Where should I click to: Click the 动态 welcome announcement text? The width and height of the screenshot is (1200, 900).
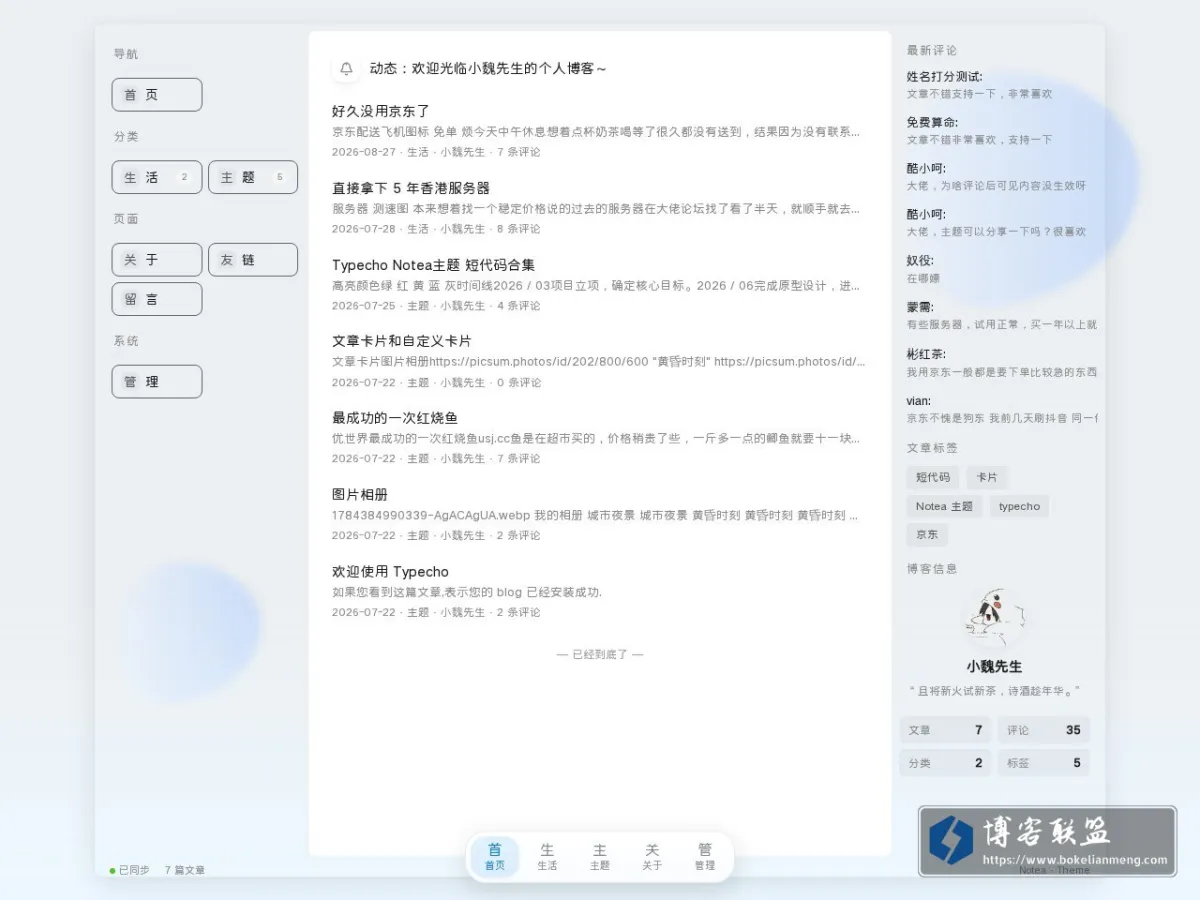pyautogui.click(x=488, y=69)
